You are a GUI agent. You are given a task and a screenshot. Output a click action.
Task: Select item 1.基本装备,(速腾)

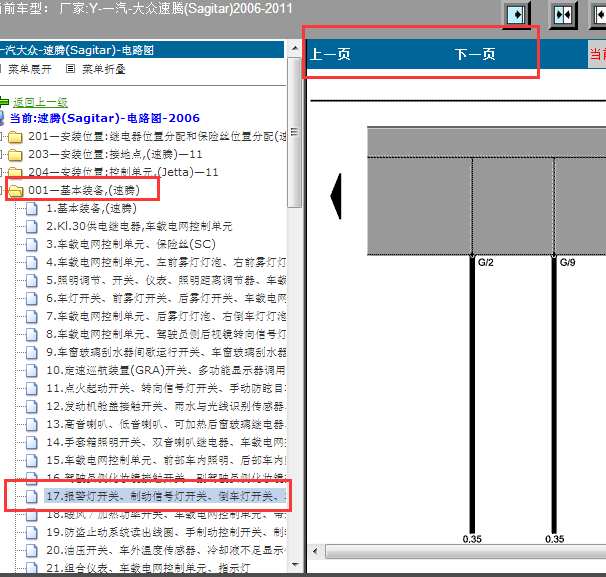click(x=92, y=208)
